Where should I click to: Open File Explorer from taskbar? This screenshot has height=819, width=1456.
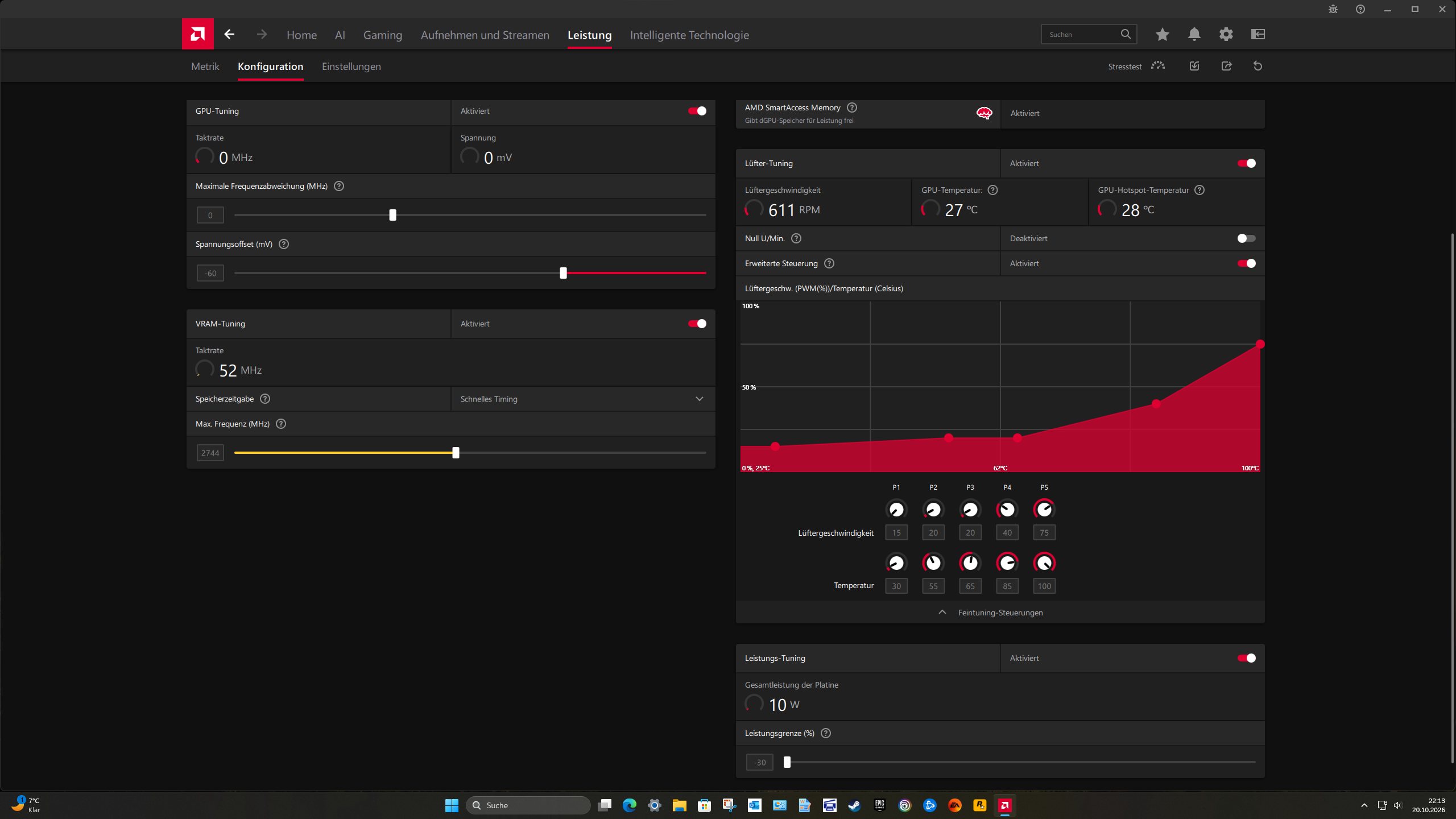[679, 805]
